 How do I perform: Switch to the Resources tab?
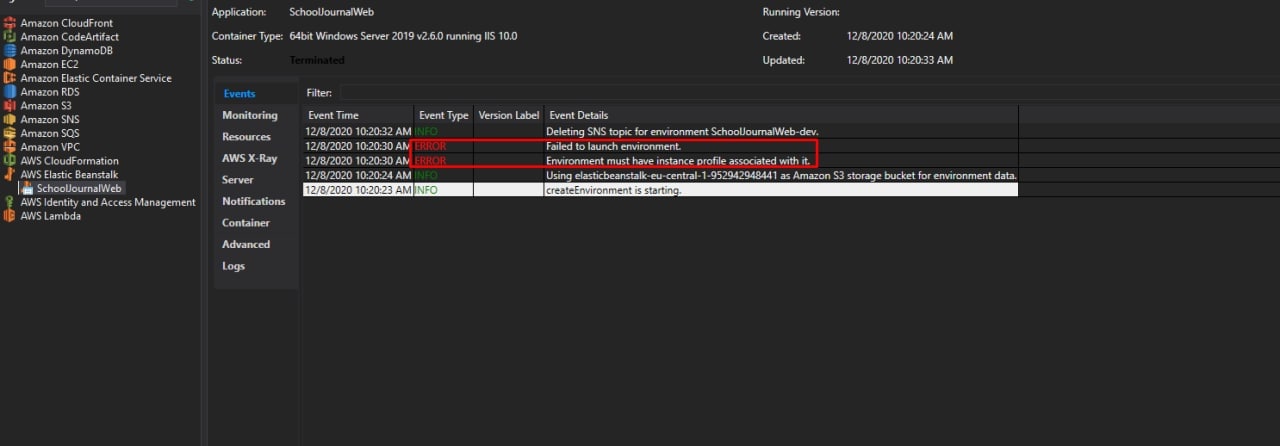246,137
